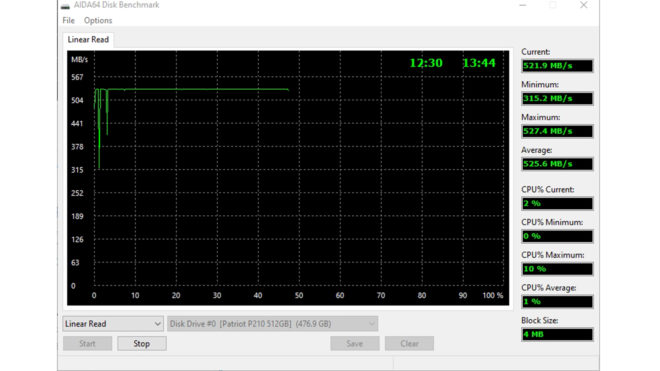Click the remaining time 13:44 in graph
Screen dimensions: 660x371
tap(479, 63)
